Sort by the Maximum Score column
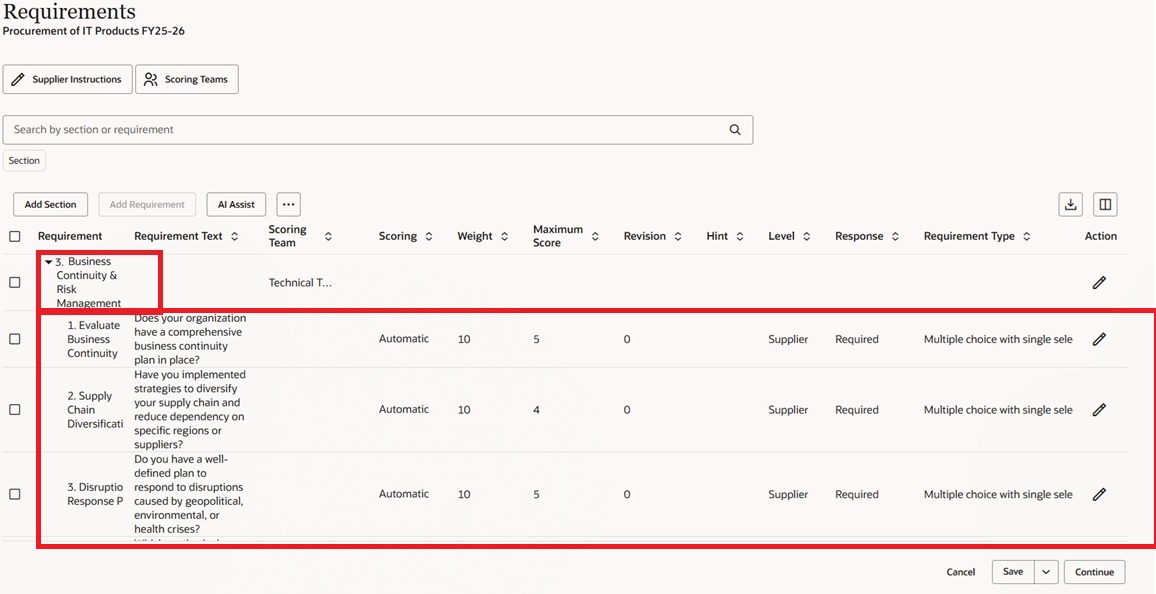1156x594 pixels. 595,237
